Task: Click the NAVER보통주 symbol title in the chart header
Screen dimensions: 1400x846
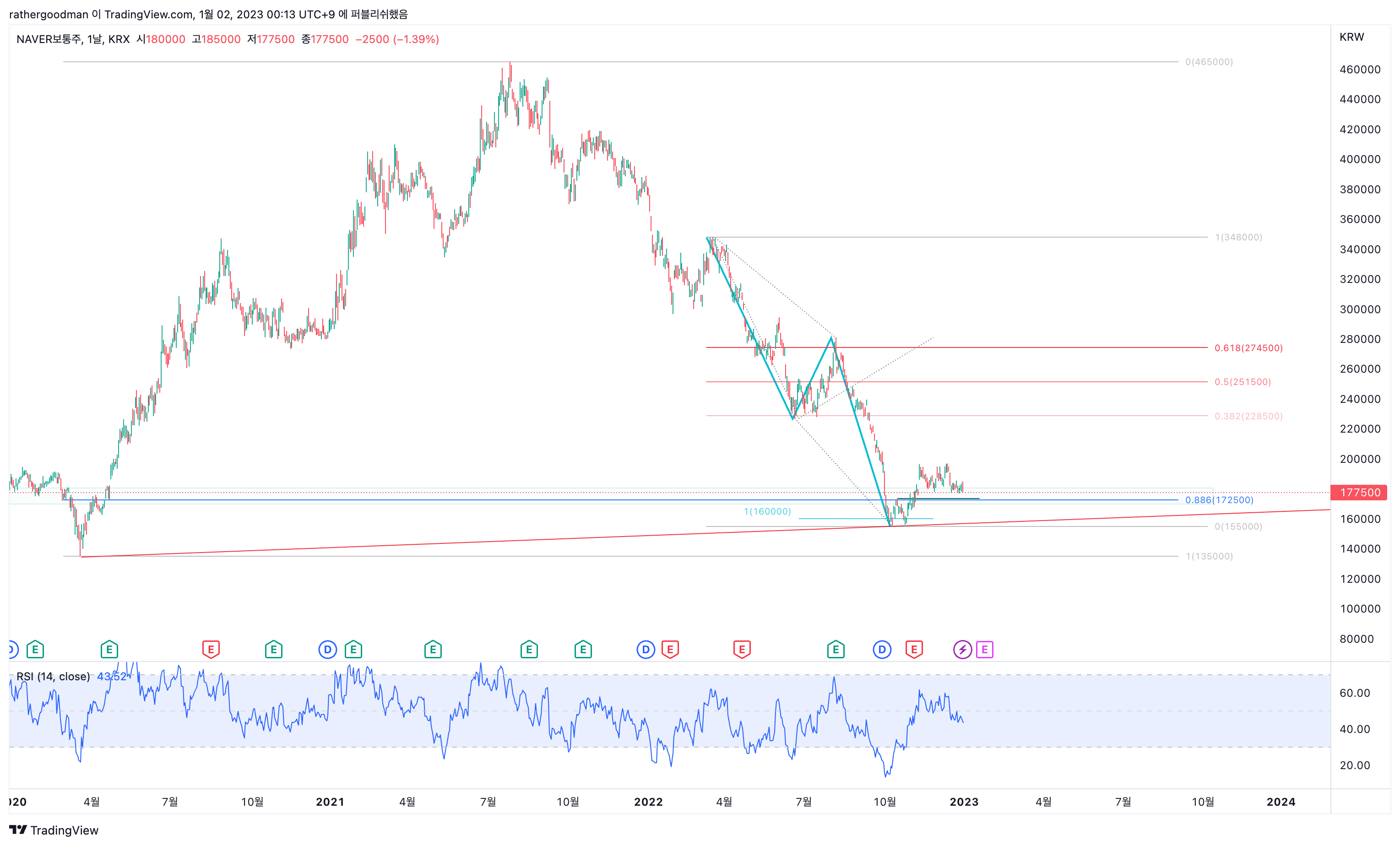Action: point(49,39)
